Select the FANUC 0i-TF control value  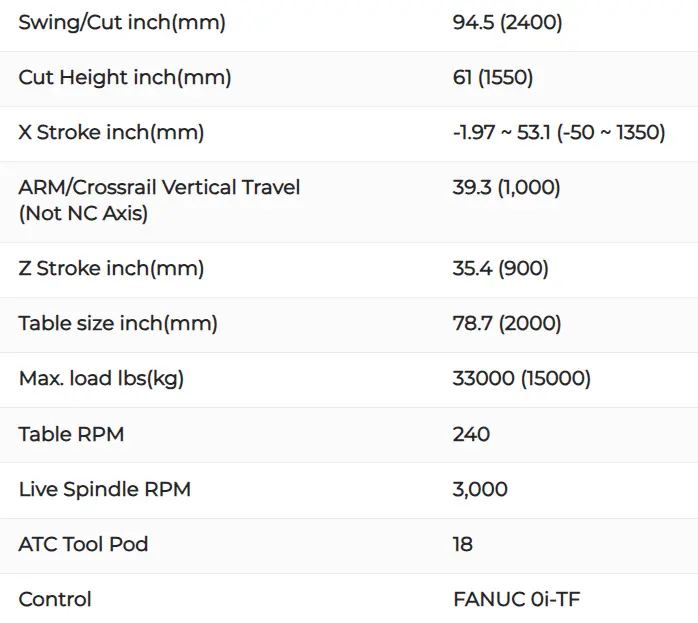coord(517,599)
